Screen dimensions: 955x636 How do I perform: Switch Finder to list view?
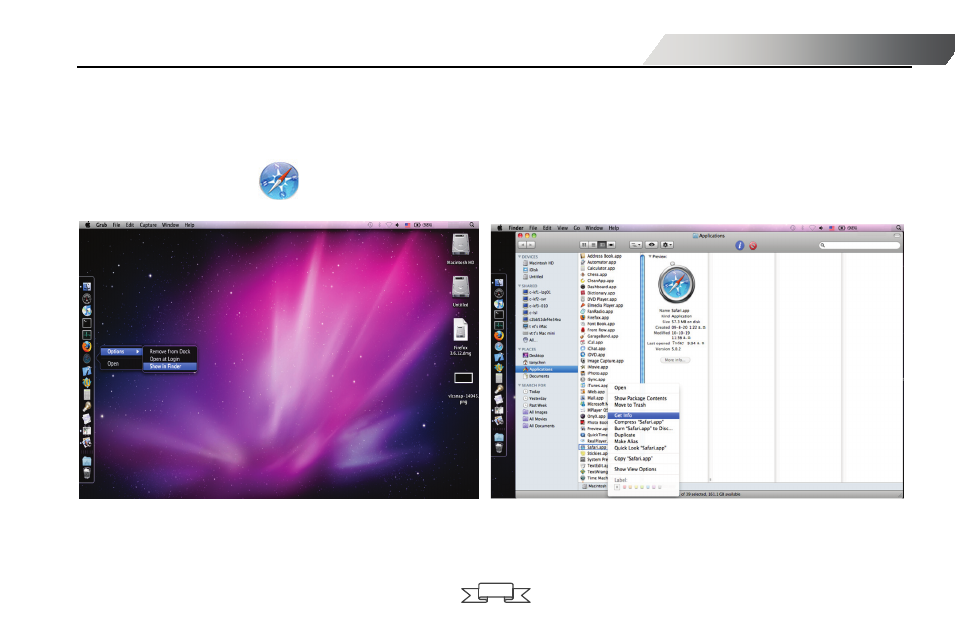(x=593, y=245)
